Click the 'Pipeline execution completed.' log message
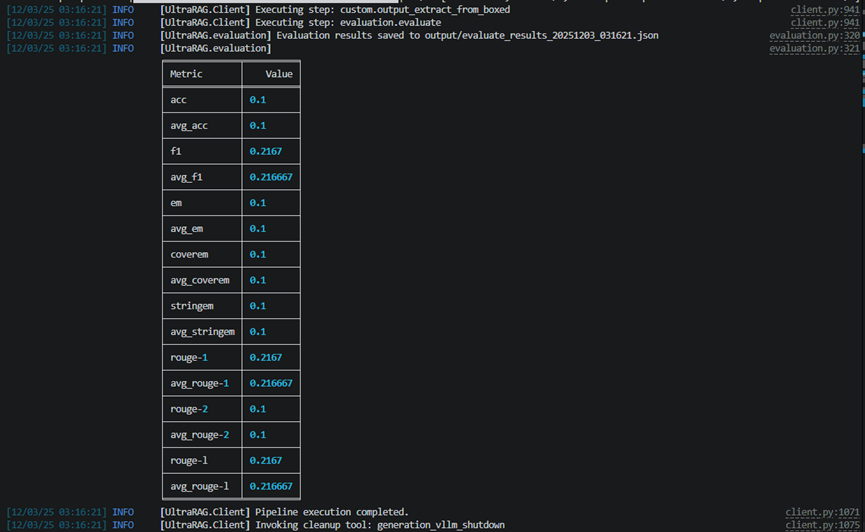 332,512
